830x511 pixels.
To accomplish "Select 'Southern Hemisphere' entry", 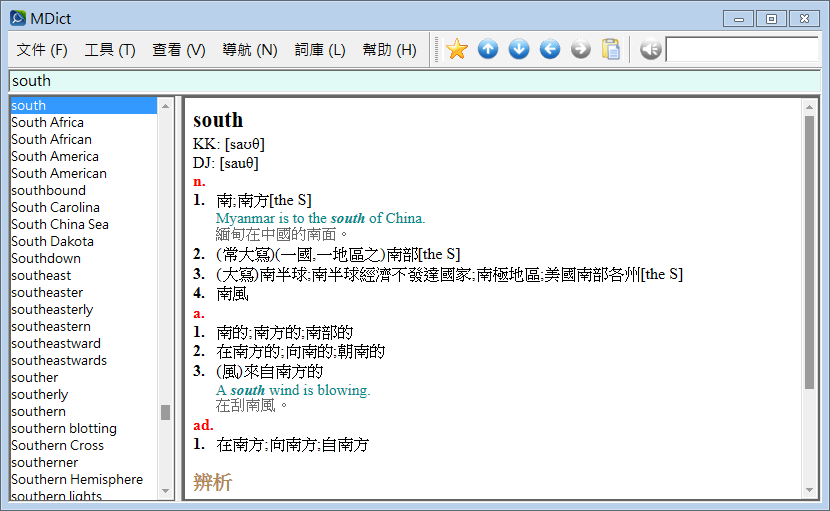I will click(x=83, y=479).
